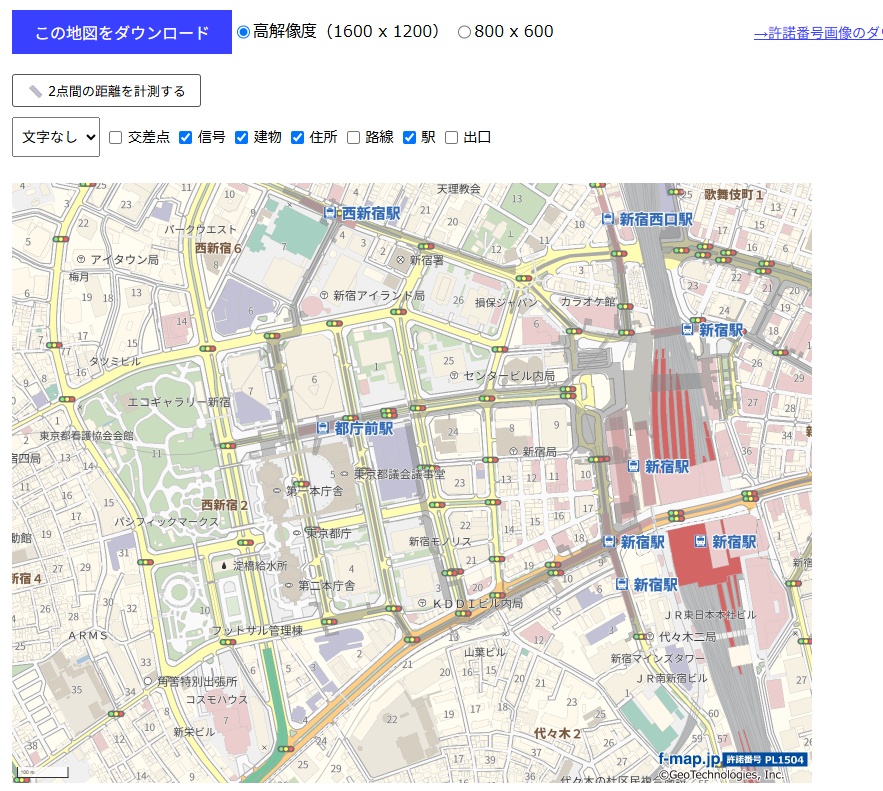Viewport: 883px width, 791px height.
Task: Click the カラオケ館 label
Action: [588, 301]
